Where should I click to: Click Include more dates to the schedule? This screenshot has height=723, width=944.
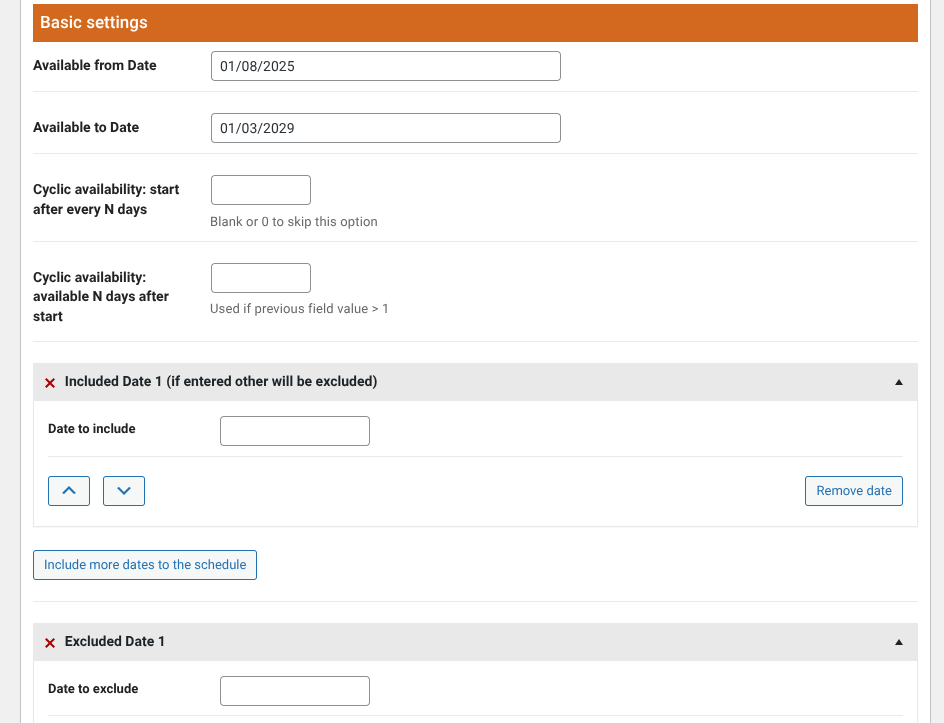[x=145, y=565]
